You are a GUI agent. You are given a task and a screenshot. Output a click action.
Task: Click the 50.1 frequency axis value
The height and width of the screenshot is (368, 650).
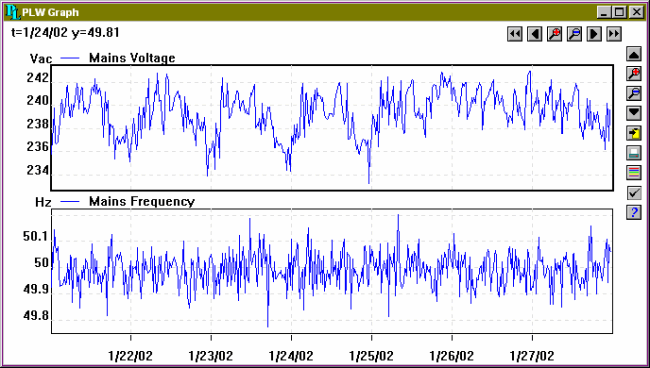coord(36,236)
